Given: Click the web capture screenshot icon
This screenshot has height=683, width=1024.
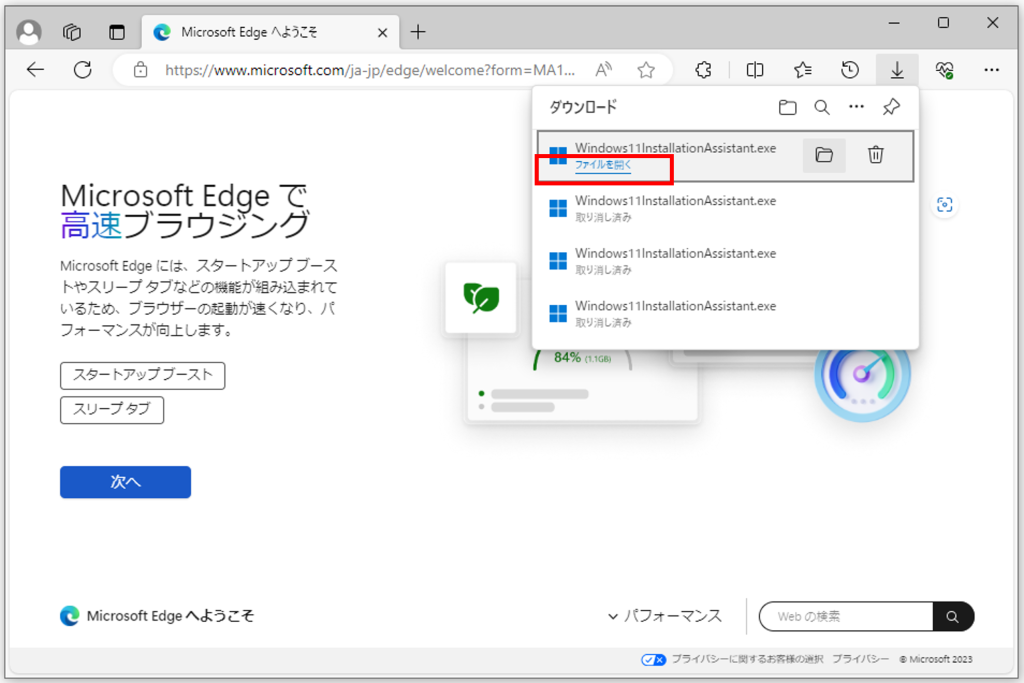Looking at the screenshot, I should pos(944,205).
